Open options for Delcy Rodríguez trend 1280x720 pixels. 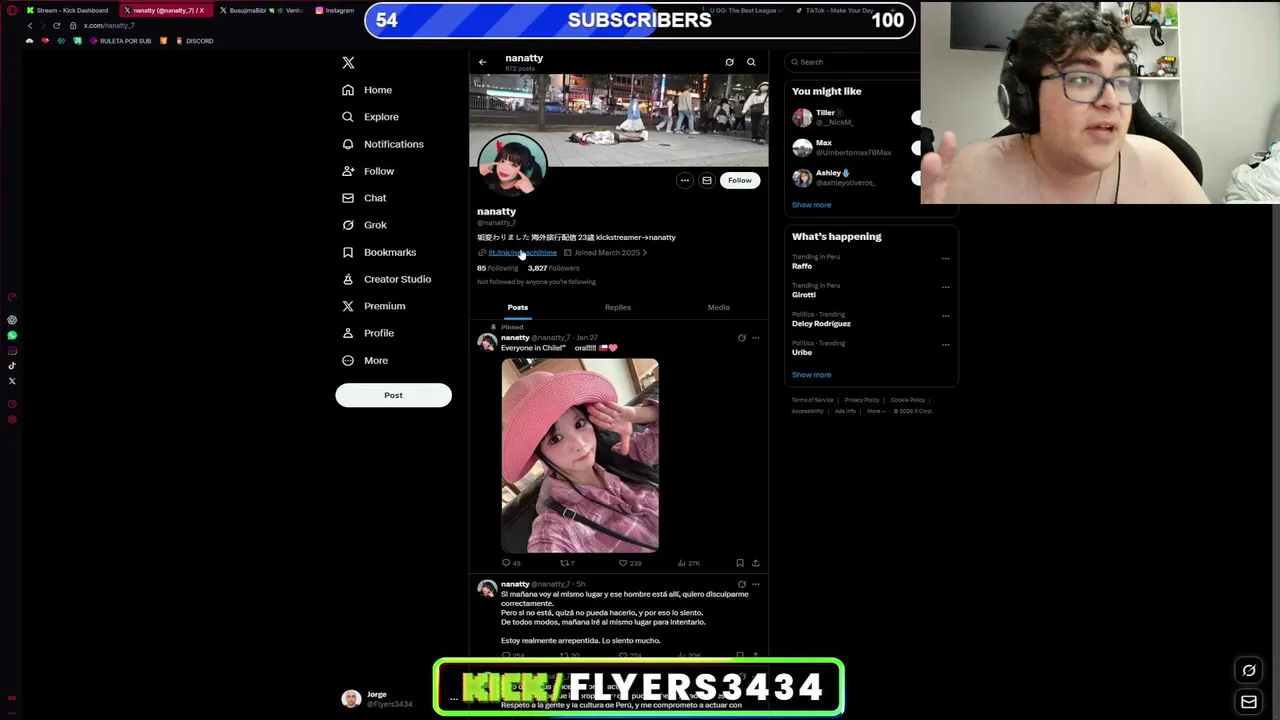(x=945, y=316)
